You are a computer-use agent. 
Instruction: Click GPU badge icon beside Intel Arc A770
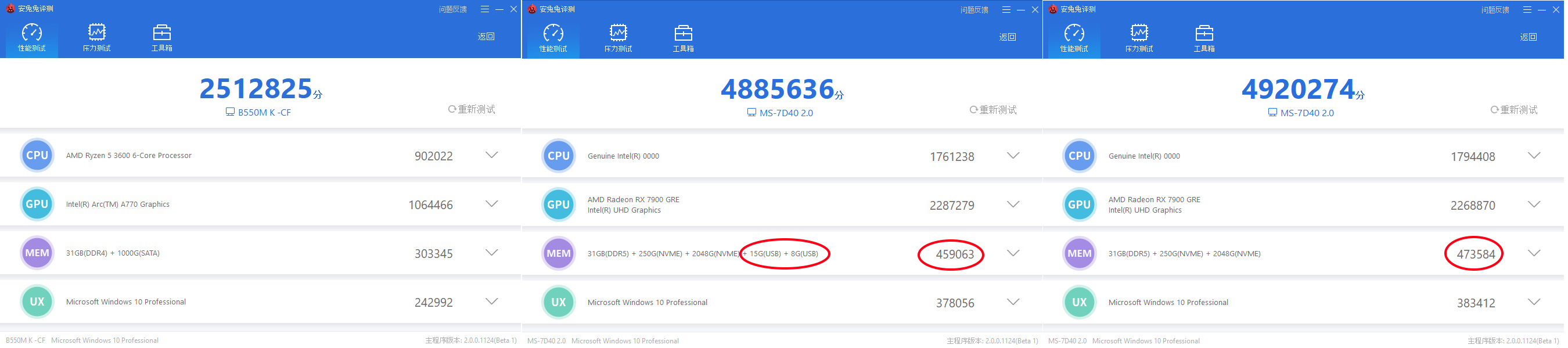click(37, 204)
